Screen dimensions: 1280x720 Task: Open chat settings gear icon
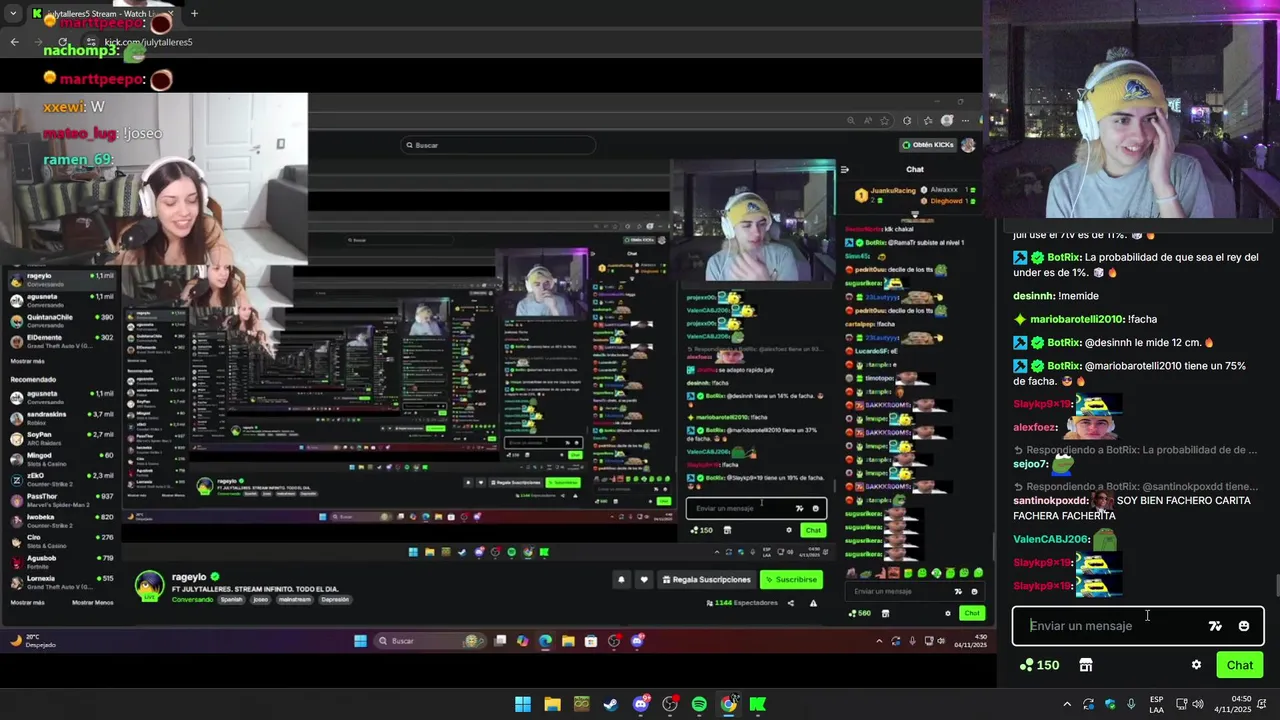click(1196, 665)
